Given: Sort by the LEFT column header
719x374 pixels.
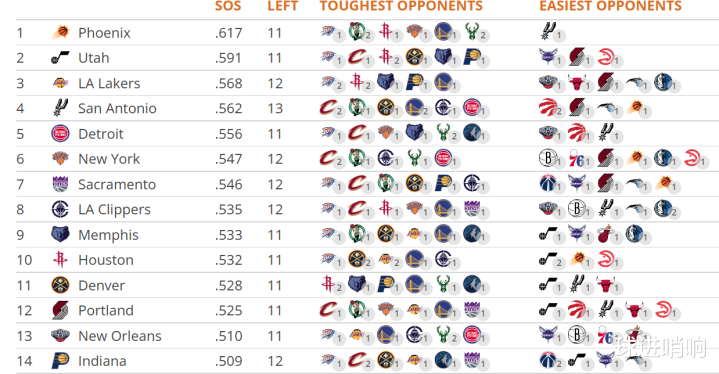Looking at the screenshot, I should pos(282,6).
